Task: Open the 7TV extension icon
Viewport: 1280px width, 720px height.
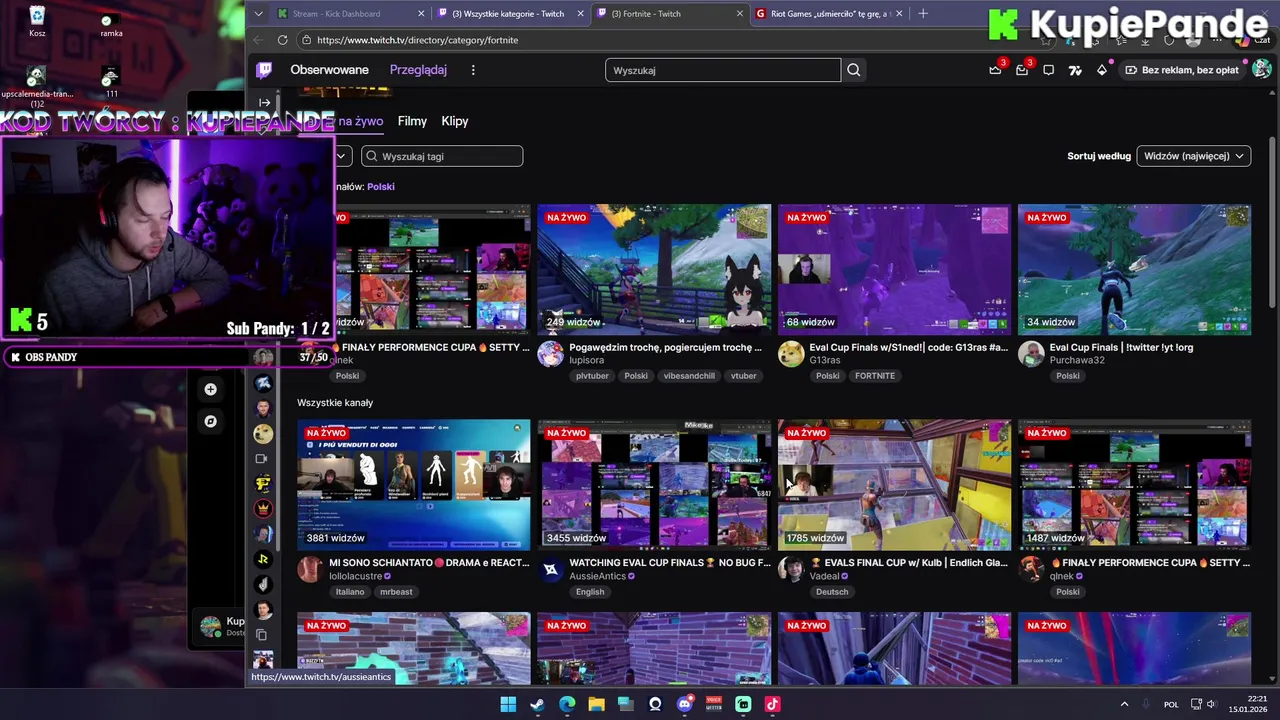Action: [x=1075, y=70]
